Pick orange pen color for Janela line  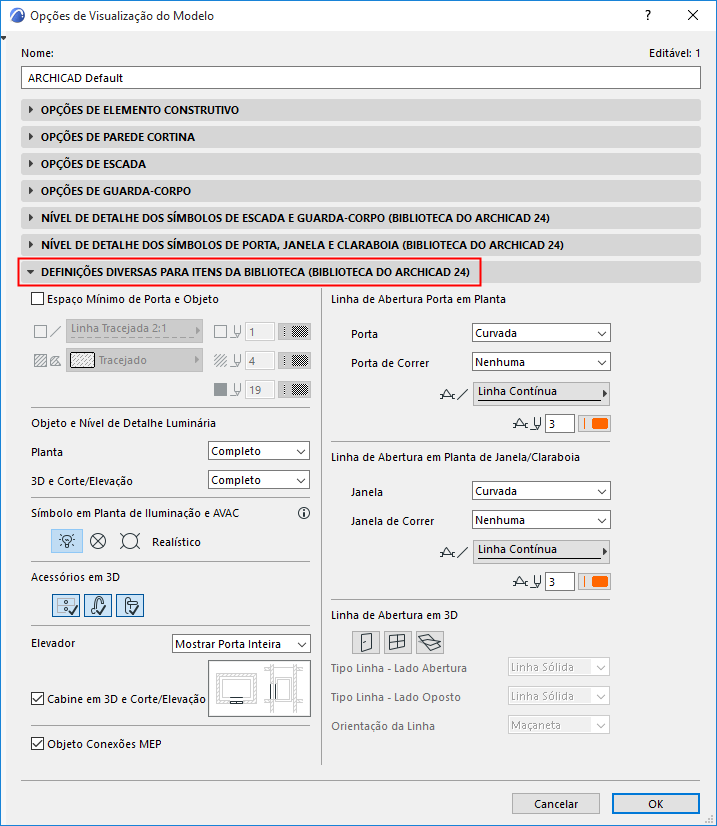click(594, 582)
